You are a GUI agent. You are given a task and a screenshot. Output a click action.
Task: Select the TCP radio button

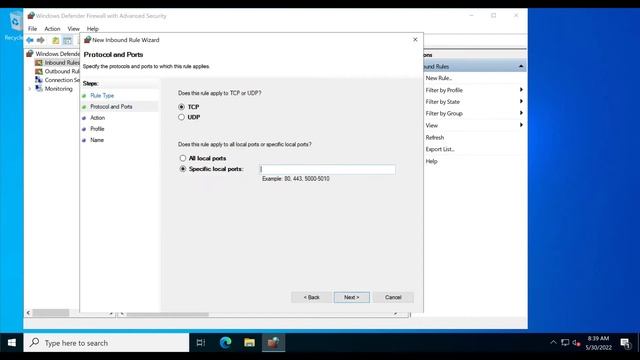[182, 107]
